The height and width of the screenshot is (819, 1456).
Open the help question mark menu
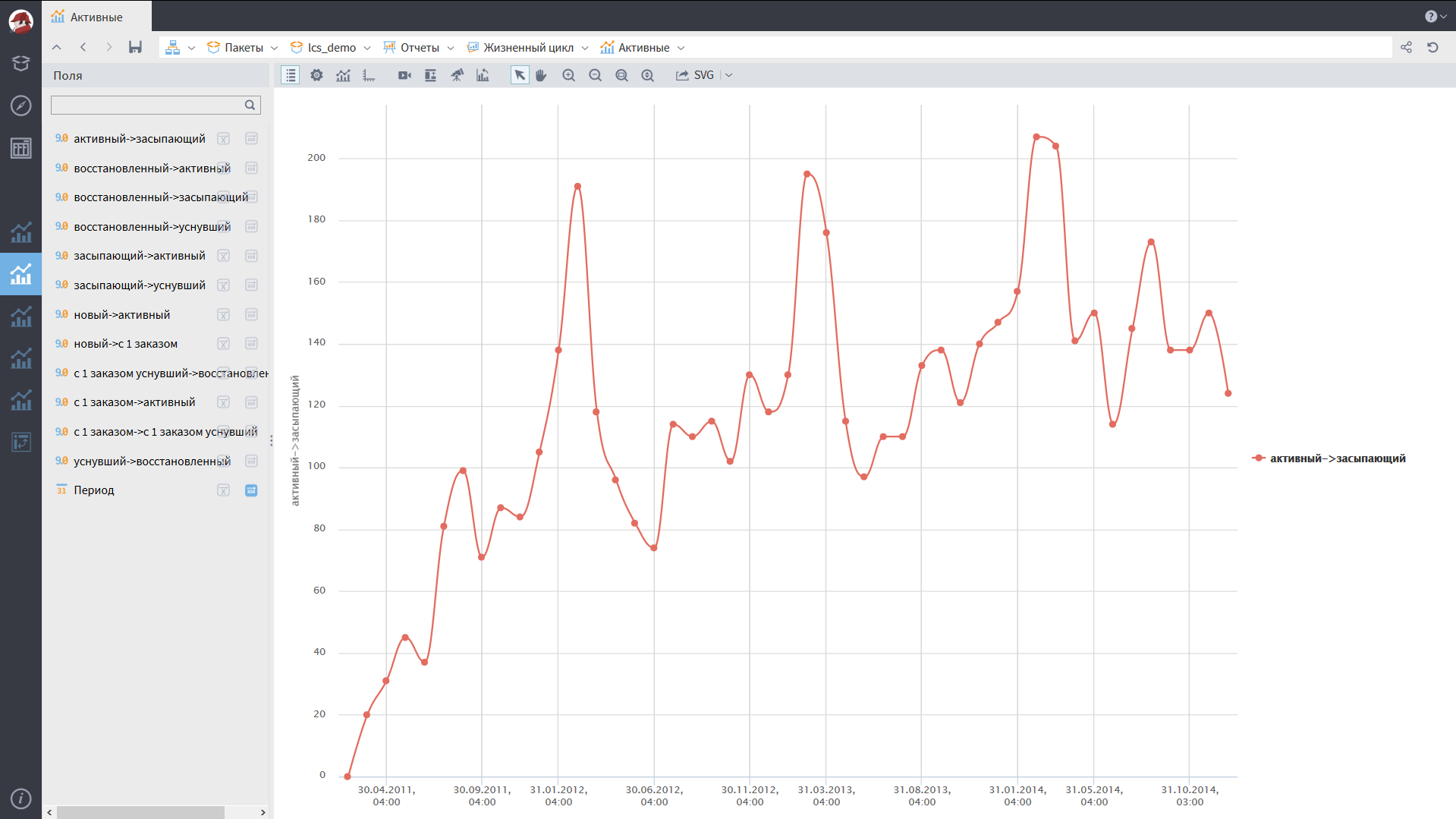[x=1435, y=16]
